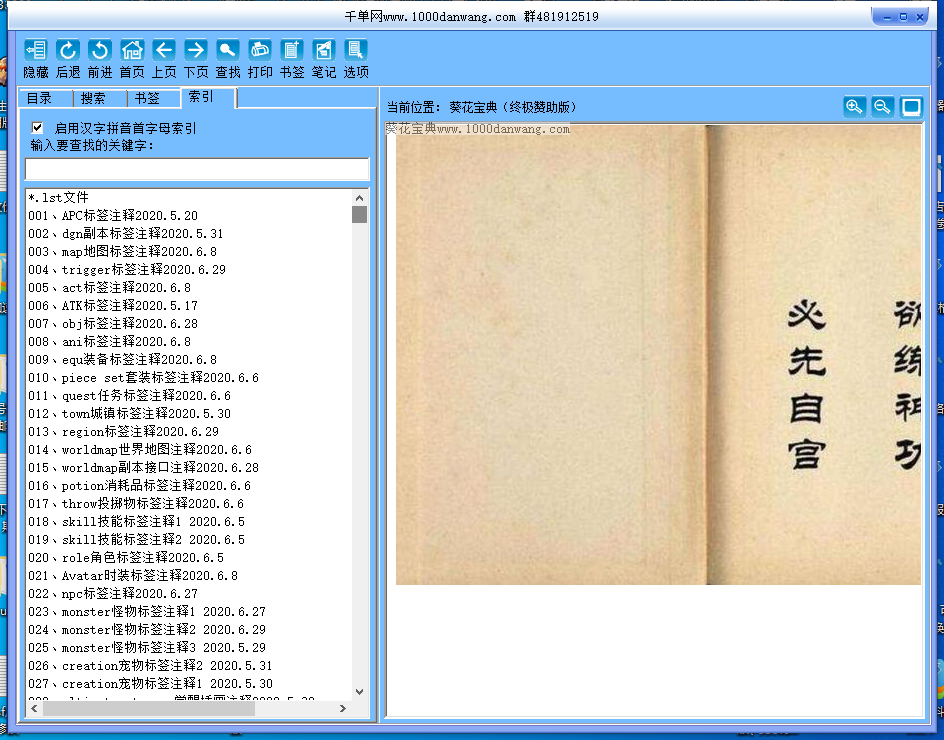Click the 后退 back toolbar icon

(x=67, y=51)
